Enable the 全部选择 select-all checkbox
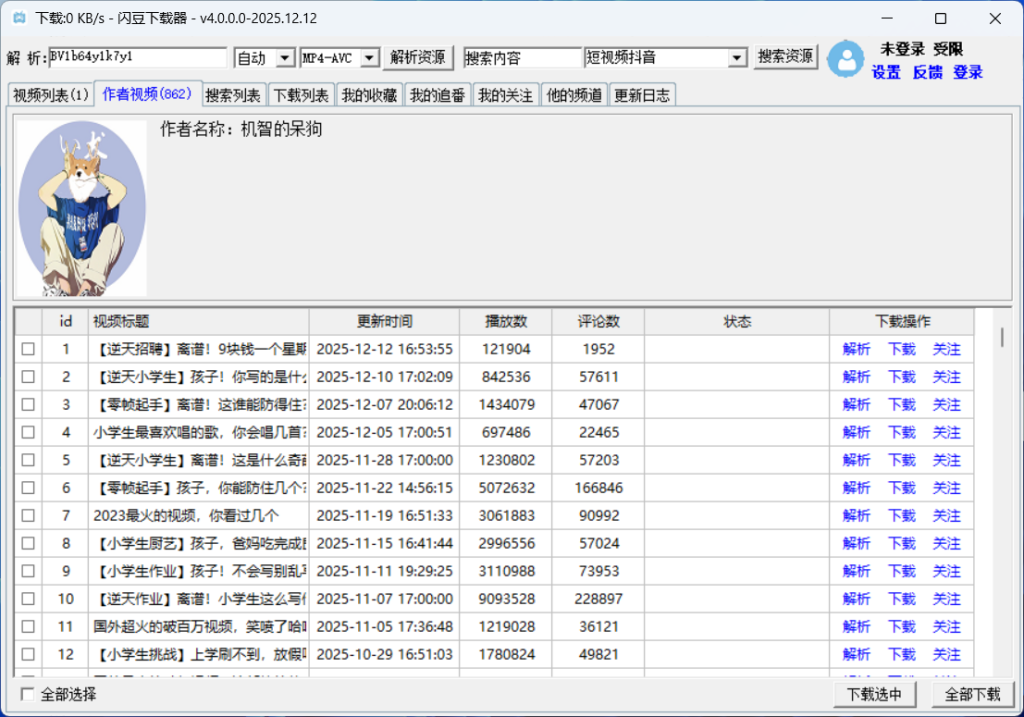This screenshot has height=717, width=1024. [x=28, y=694]
